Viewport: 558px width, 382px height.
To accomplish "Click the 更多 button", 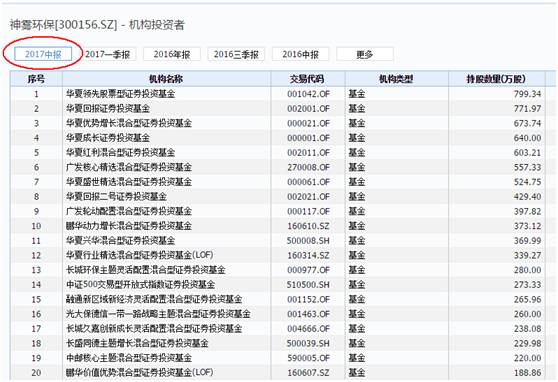I will pos(365,54).
